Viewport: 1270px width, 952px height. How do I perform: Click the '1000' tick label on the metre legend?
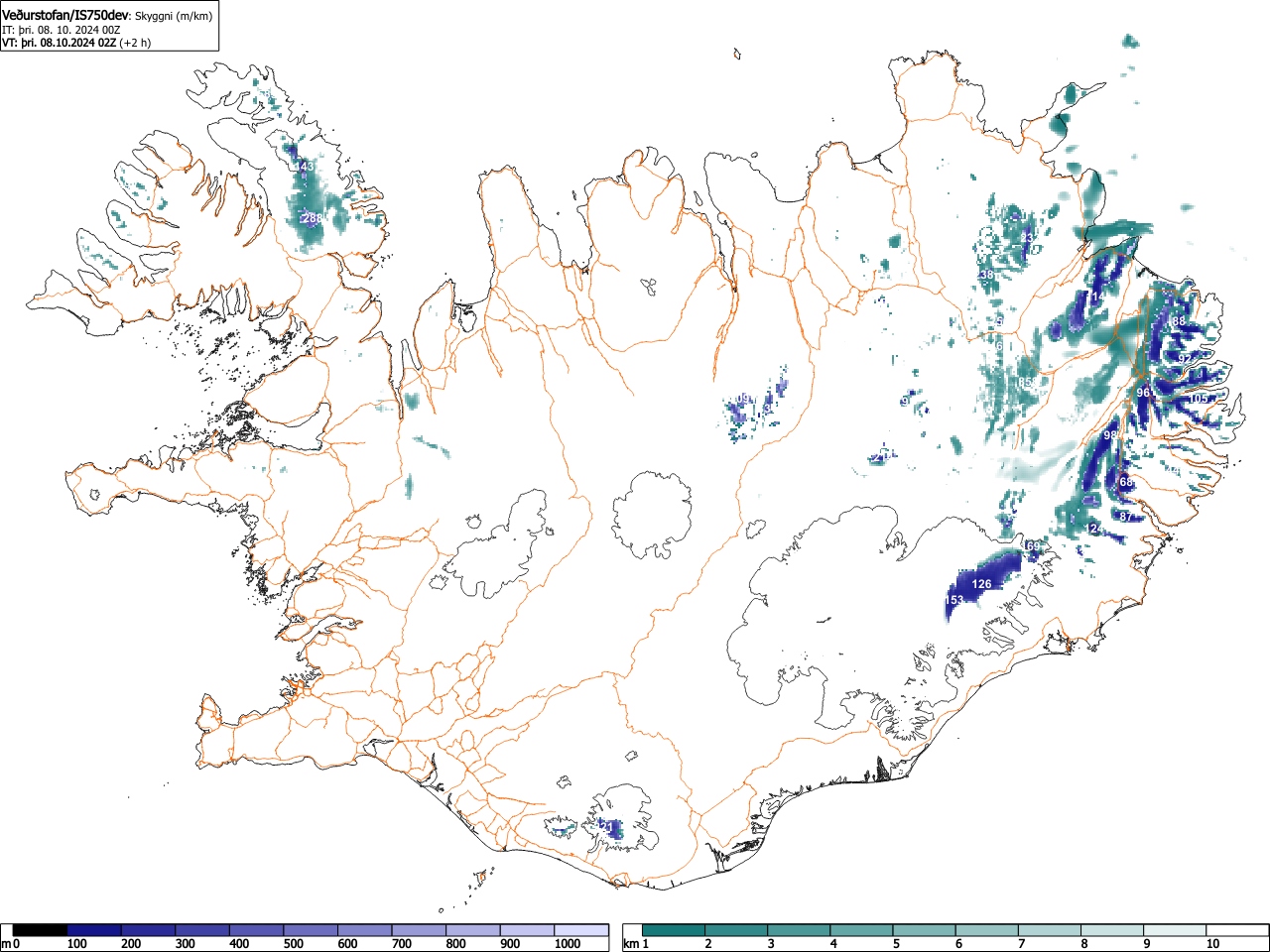(x=568, y=944)
